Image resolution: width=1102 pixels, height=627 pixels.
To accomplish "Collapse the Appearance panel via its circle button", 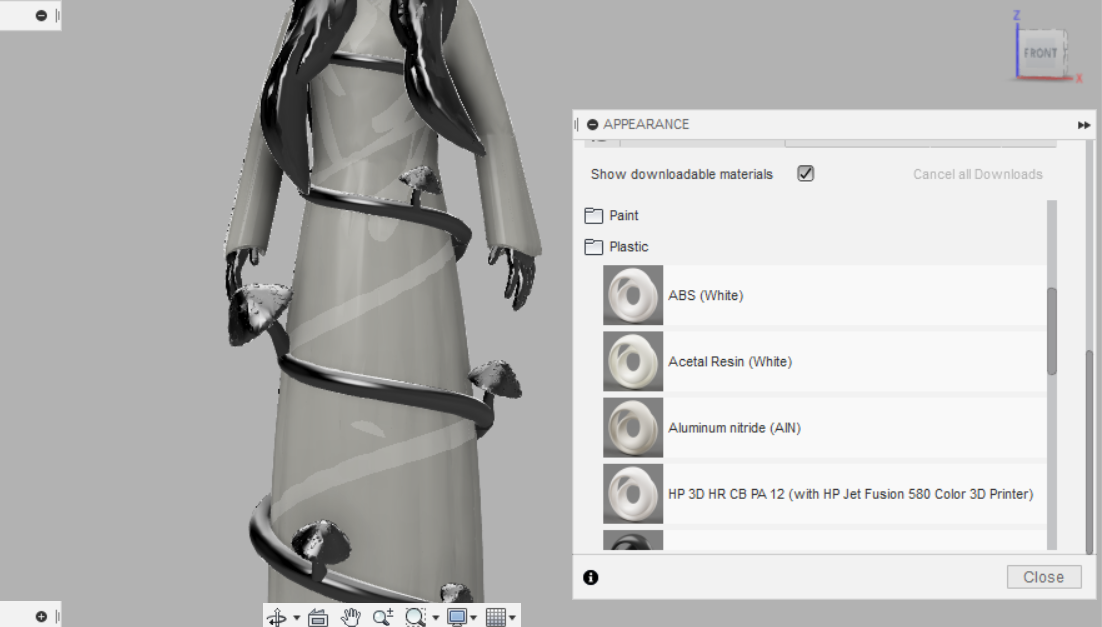I will (x=595, y=124).
